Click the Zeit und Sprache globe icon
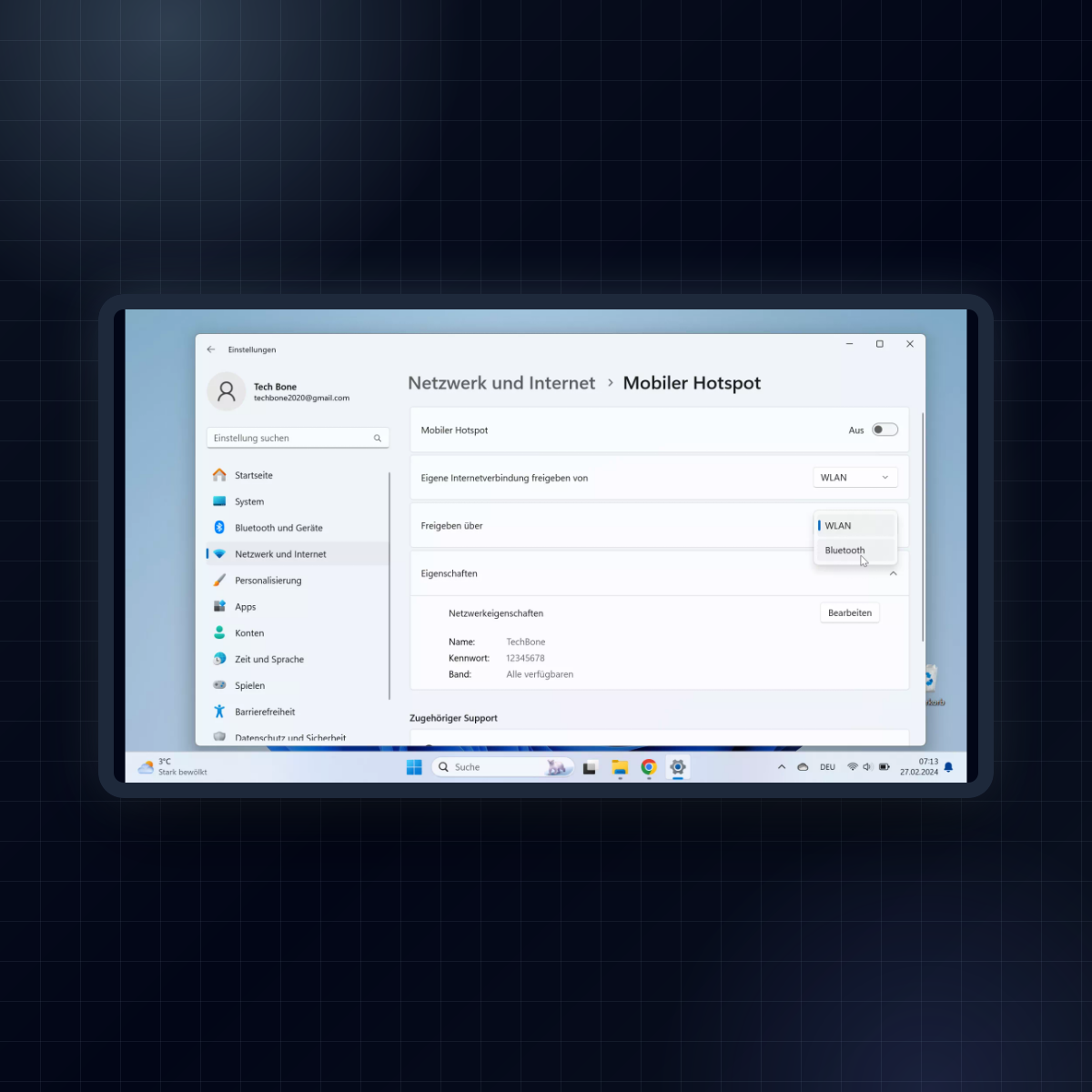The height and width of the screenshot is (1092, 1092). (219, 659)
